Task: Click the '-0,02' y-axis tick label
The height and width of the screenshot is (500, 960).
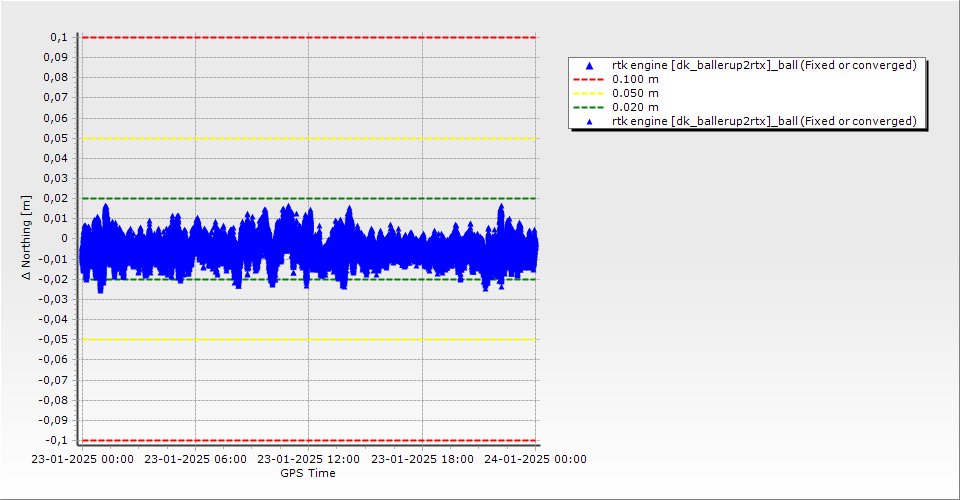Action: point(53,279)
